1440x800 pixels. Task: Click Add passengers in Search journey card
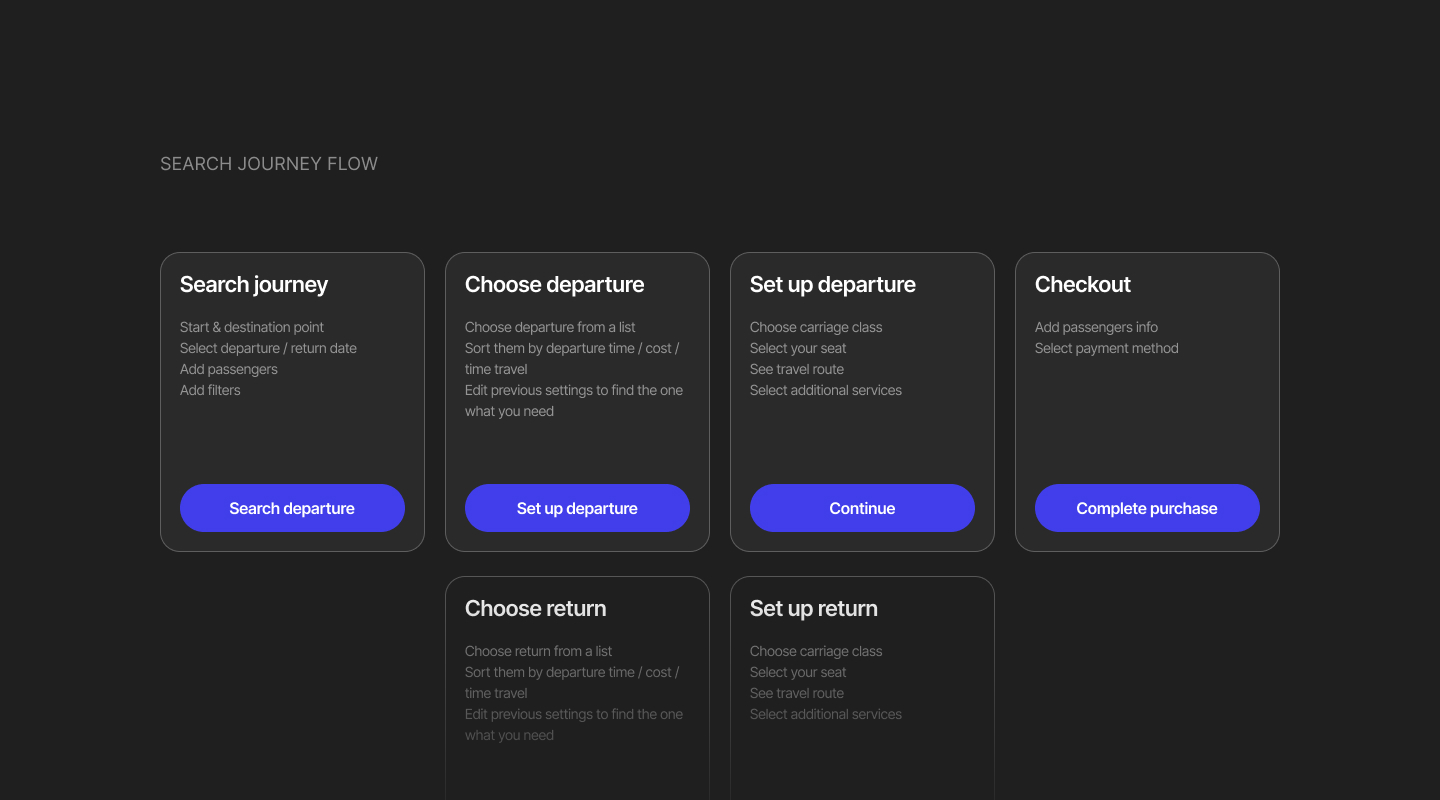(229, 369)
